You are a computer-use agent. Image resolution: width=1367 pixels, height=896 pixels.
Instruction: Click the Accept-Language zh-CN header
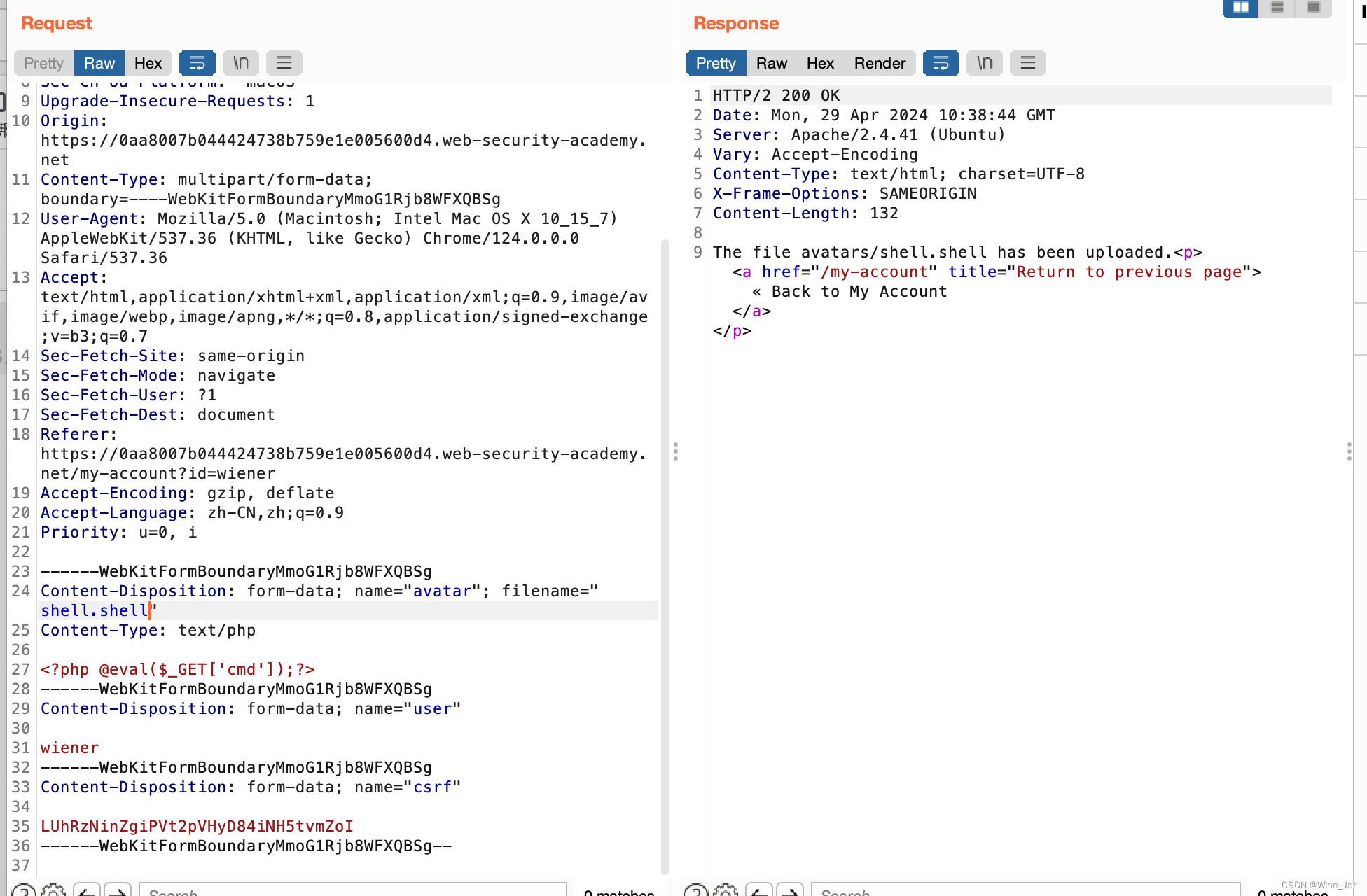coord(192,512)
